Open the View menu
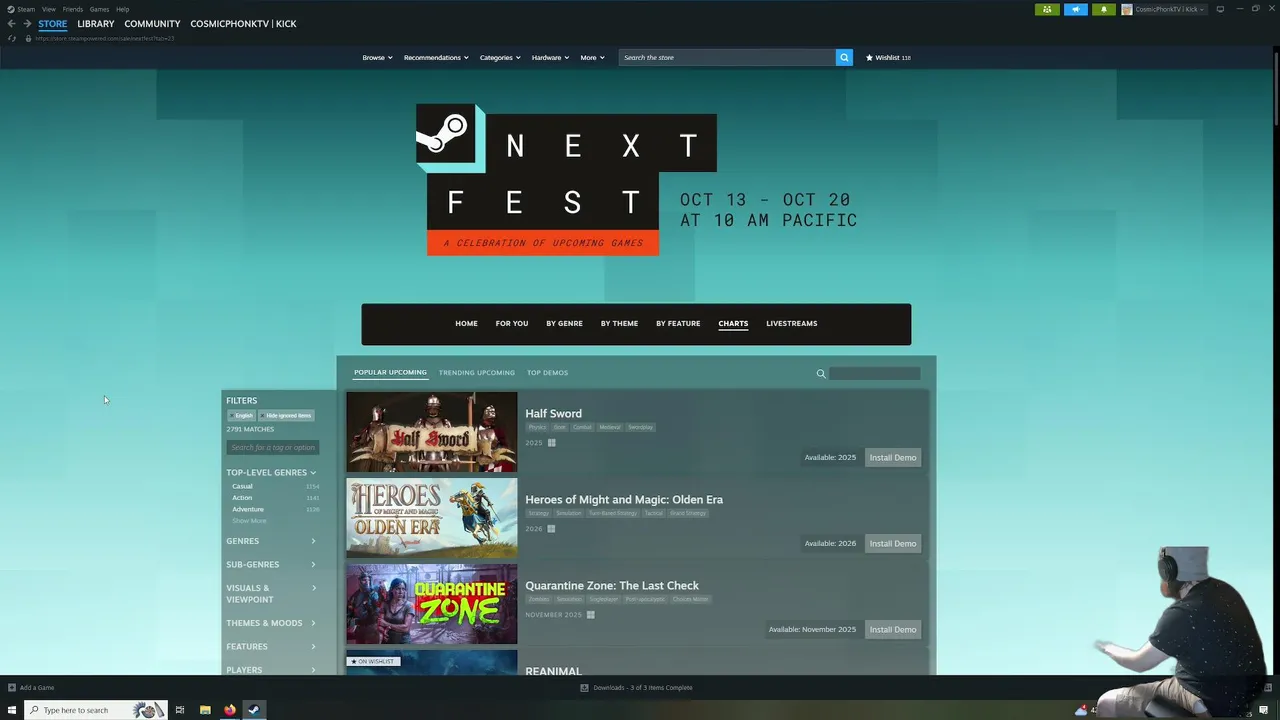Viewport: 1280px width, 720px height. pos(48,9)
